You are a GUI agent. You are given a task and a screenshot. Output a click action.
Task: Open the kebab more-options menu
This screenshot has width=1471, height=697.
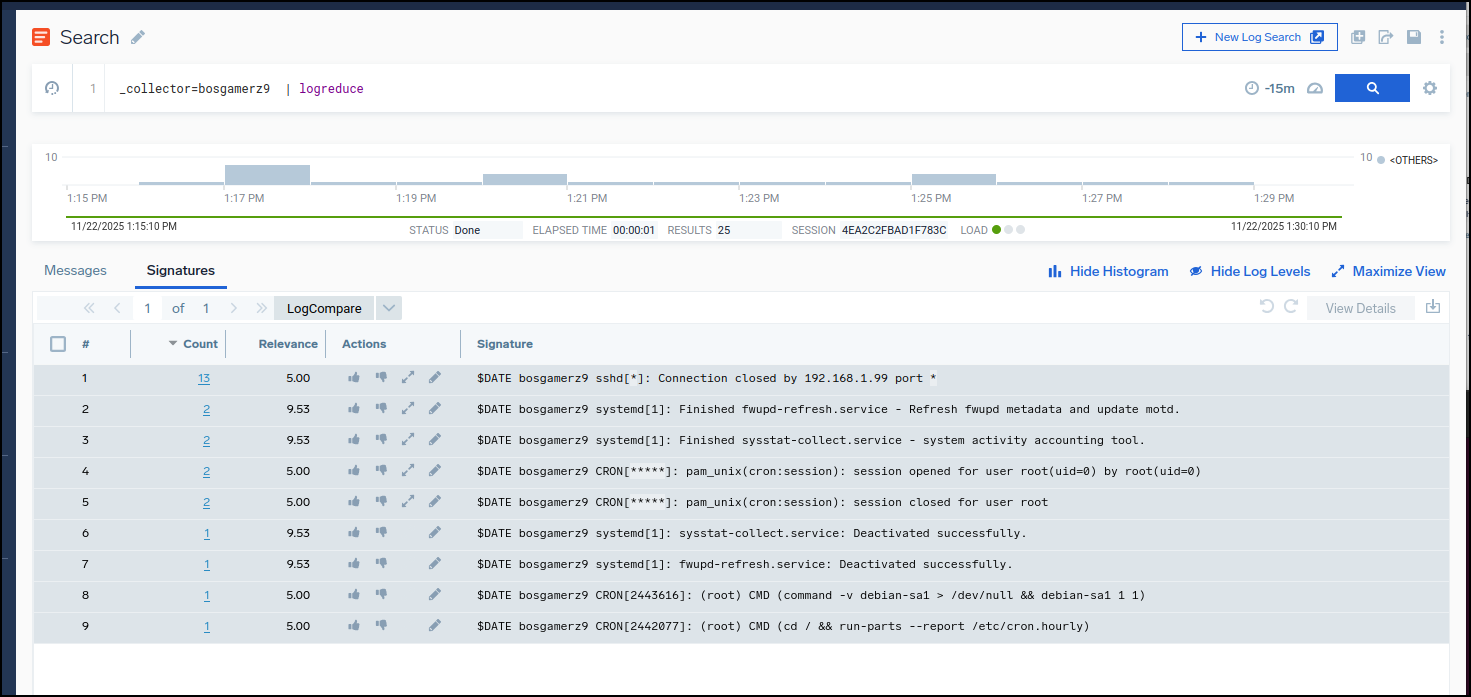[x=1441, y=37]
